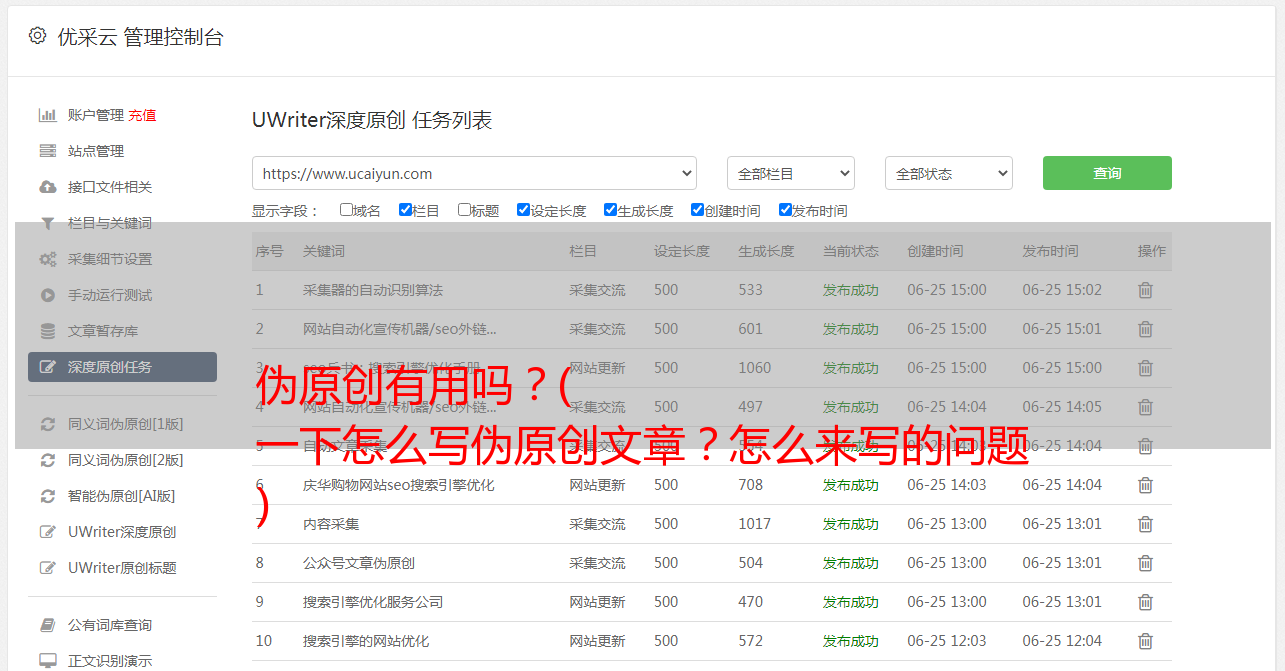This screenshot has height=671, width=1285.
Task: Click the play icon for 手动运行测试
Action: click(48, 295)
